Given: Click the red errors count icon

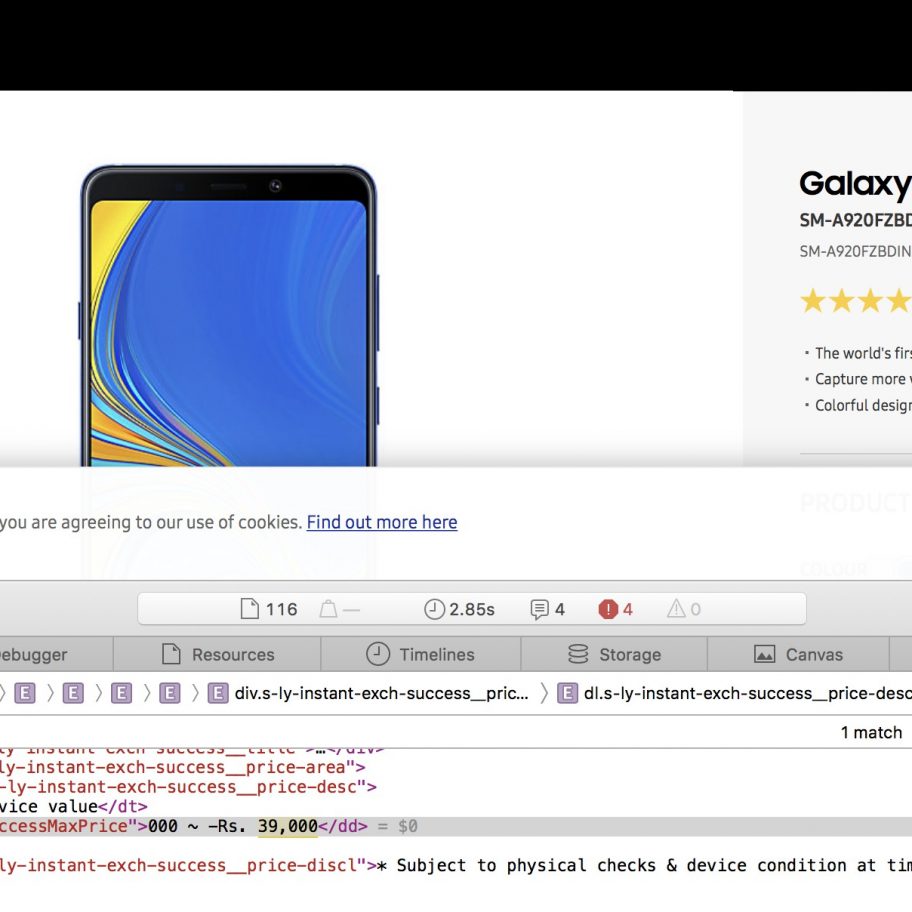Looking at the screenshot, I should [x=608, y=609].
